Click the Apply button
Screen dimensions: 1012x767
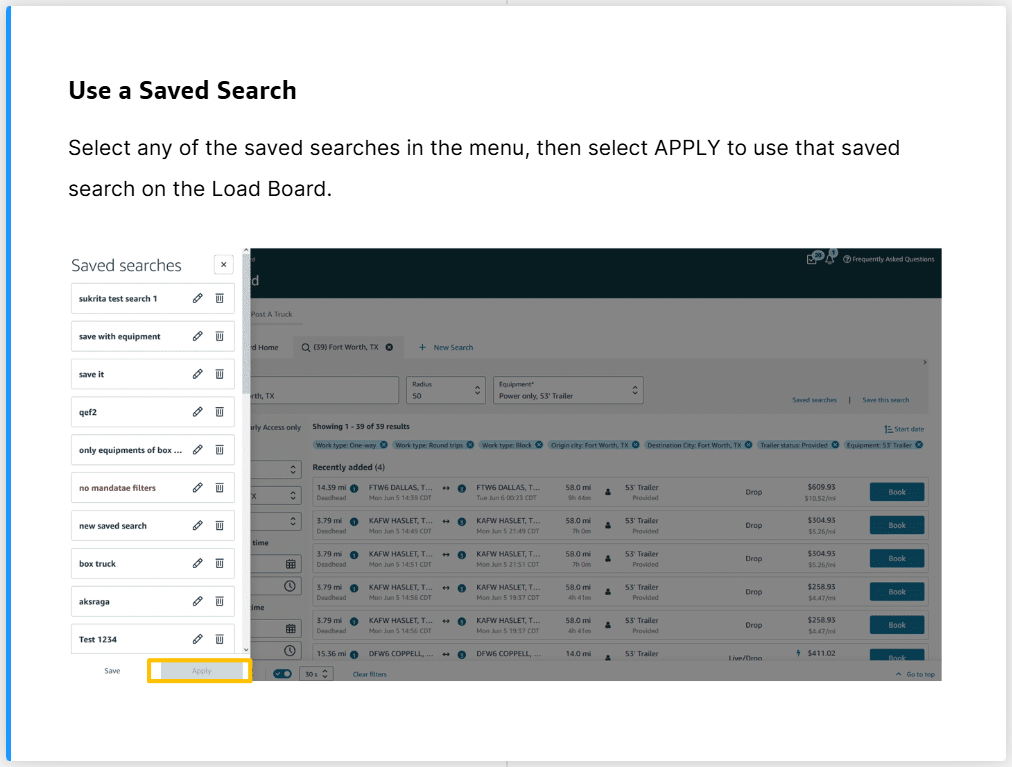click(x=201, y=671)
